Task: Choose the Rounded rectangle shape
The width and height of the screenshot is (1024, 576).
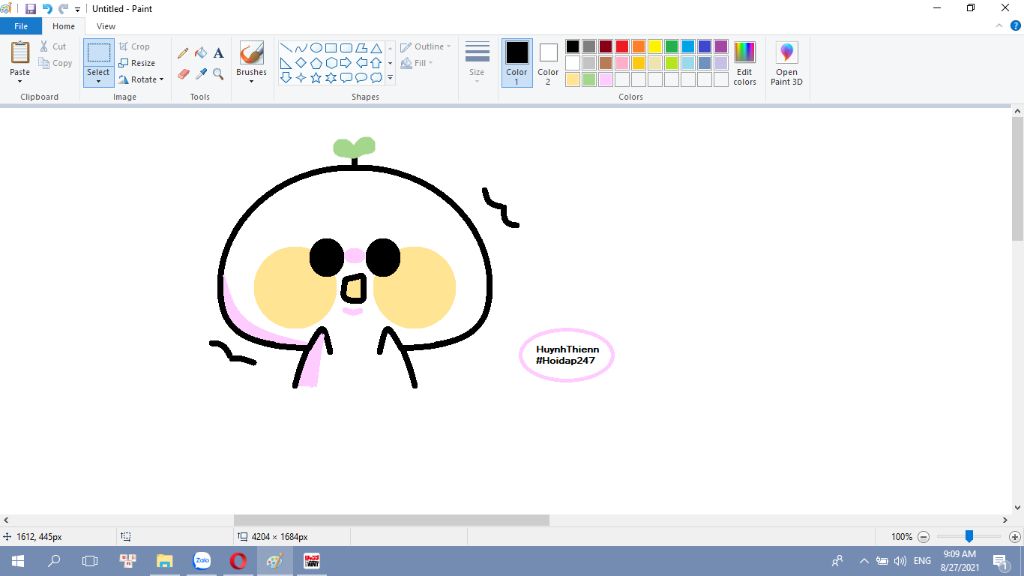Action: pyautogui.click(x=346, y=48)
